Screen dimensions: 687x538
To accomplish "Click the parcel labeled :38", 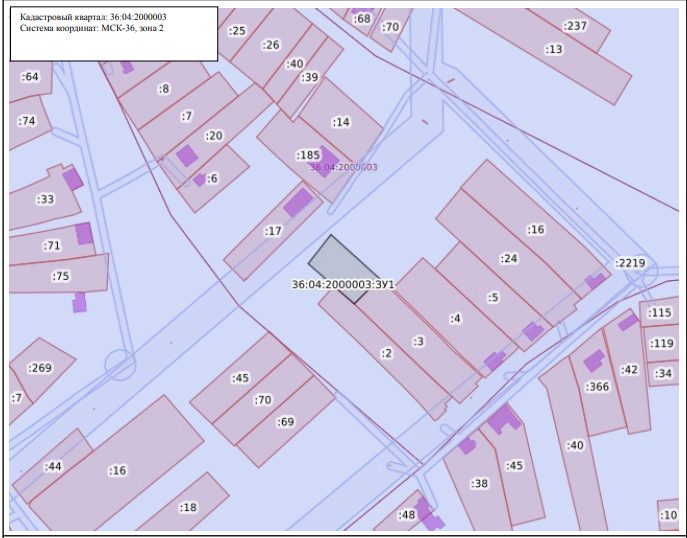I will [478, 483].
